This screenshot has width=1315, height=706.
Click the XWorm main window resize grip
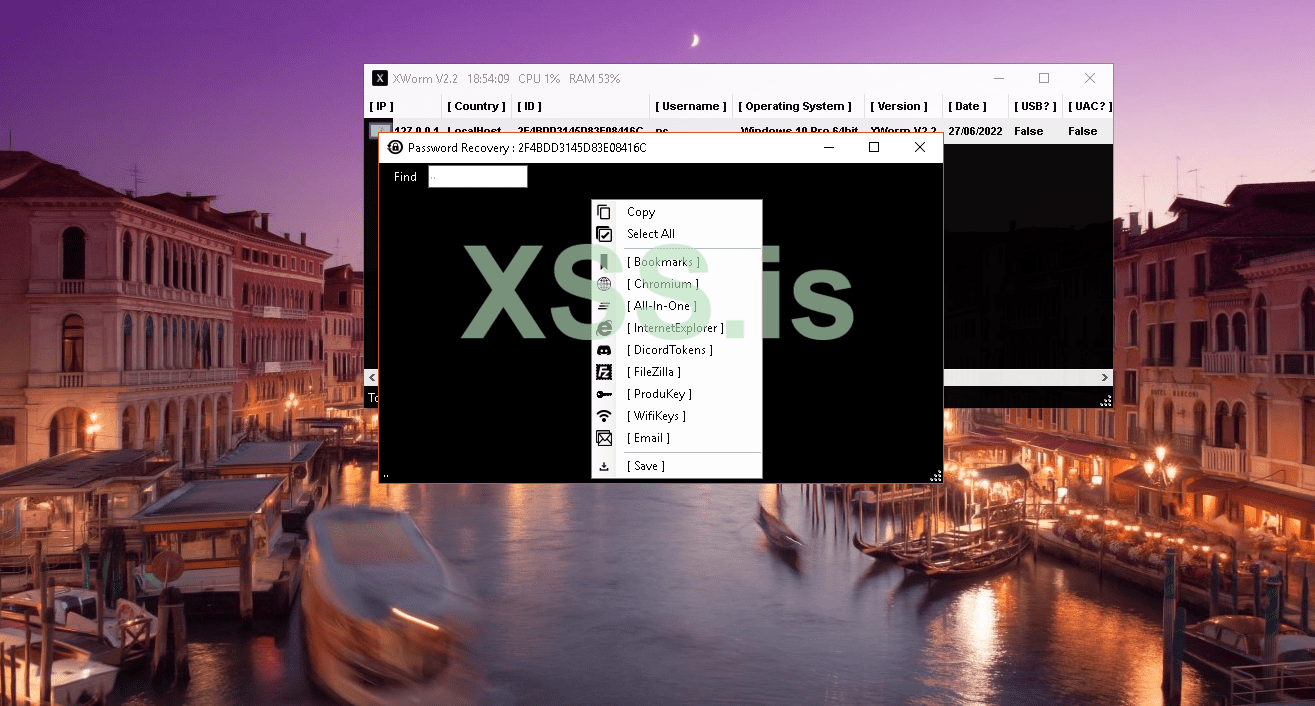point(1106,400)
